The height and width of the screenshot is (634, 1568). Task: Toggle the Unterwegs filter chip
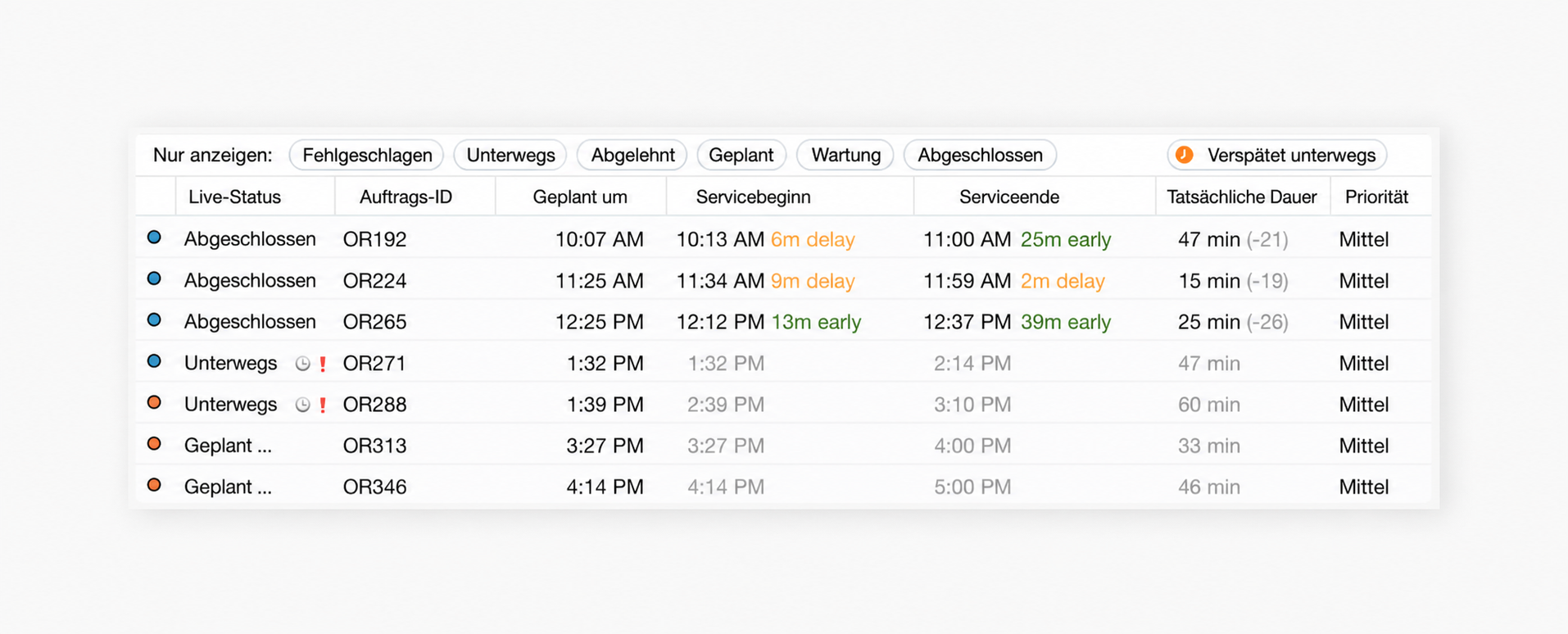[x=510, y=155]
